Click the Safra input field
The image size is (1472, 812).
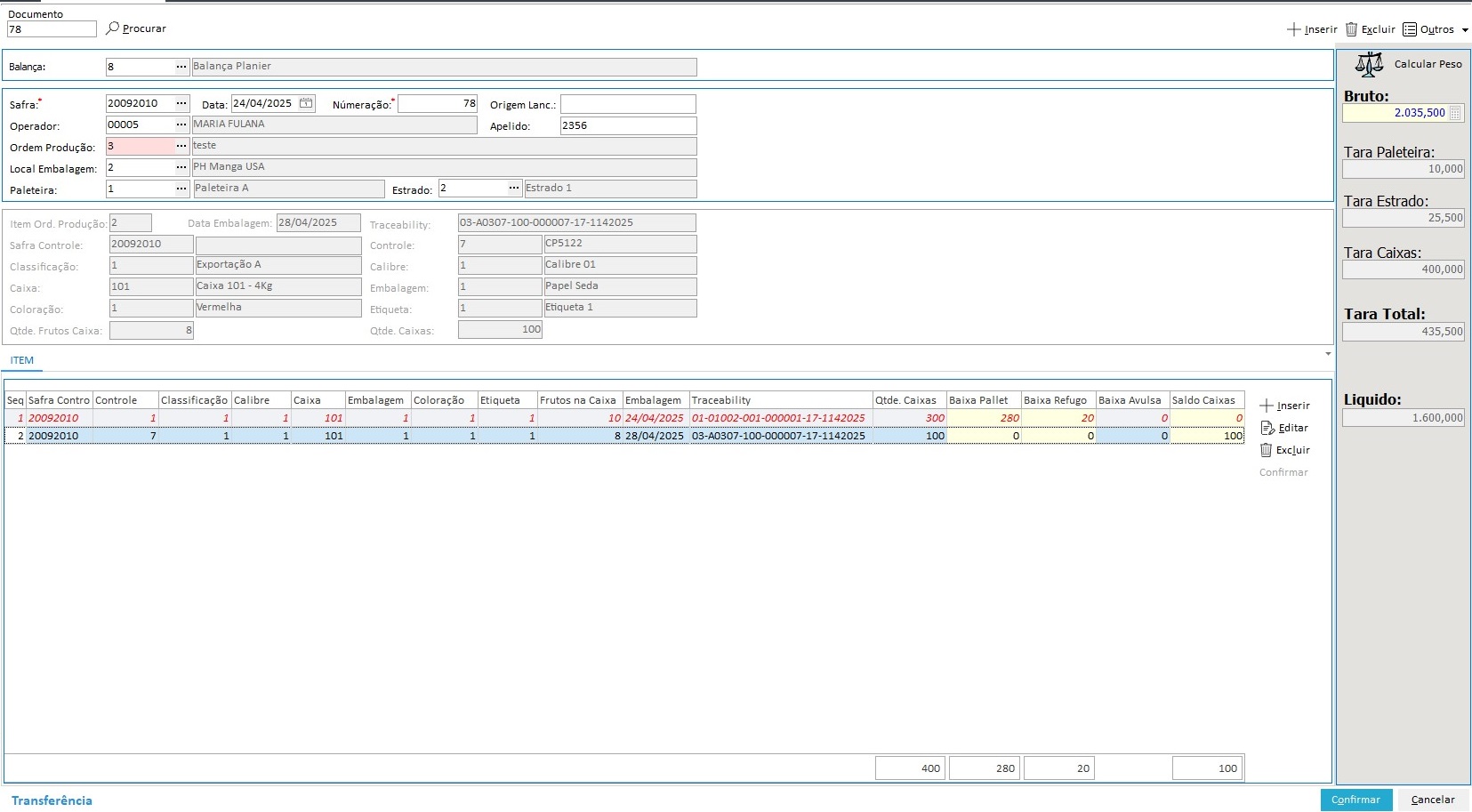[141, 103]
